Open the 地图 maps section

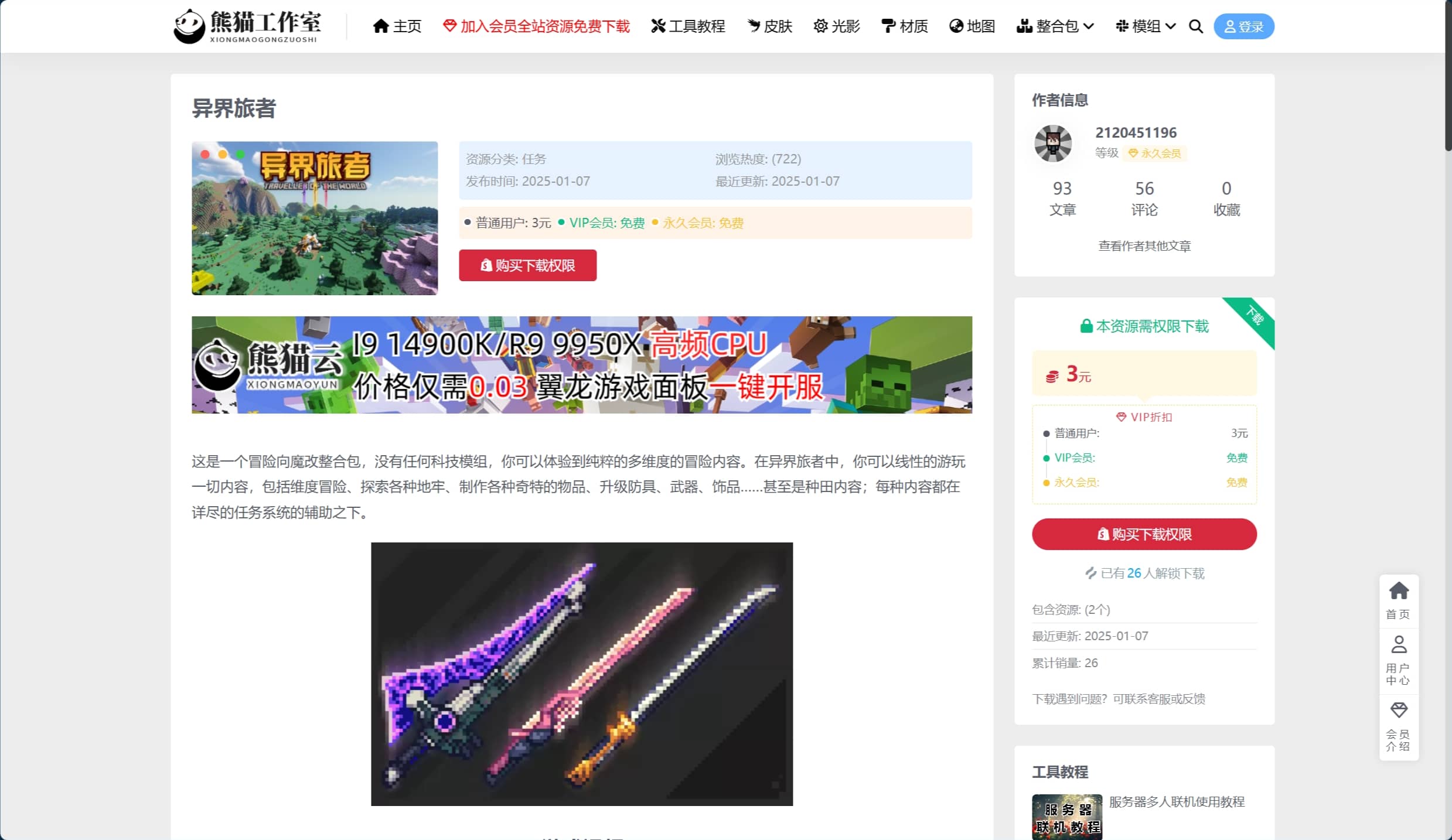click(972, 26)
